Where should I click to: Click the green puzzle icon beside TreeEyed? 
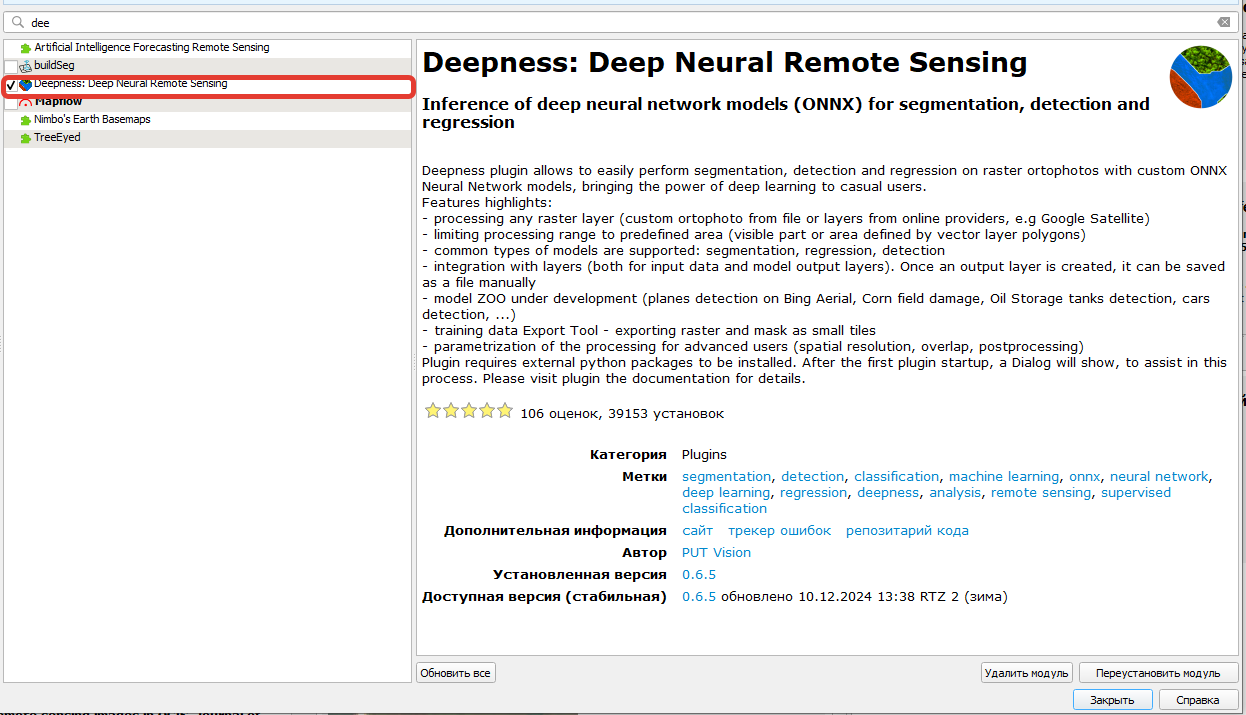pyautogui.click(x=26, y=138)
